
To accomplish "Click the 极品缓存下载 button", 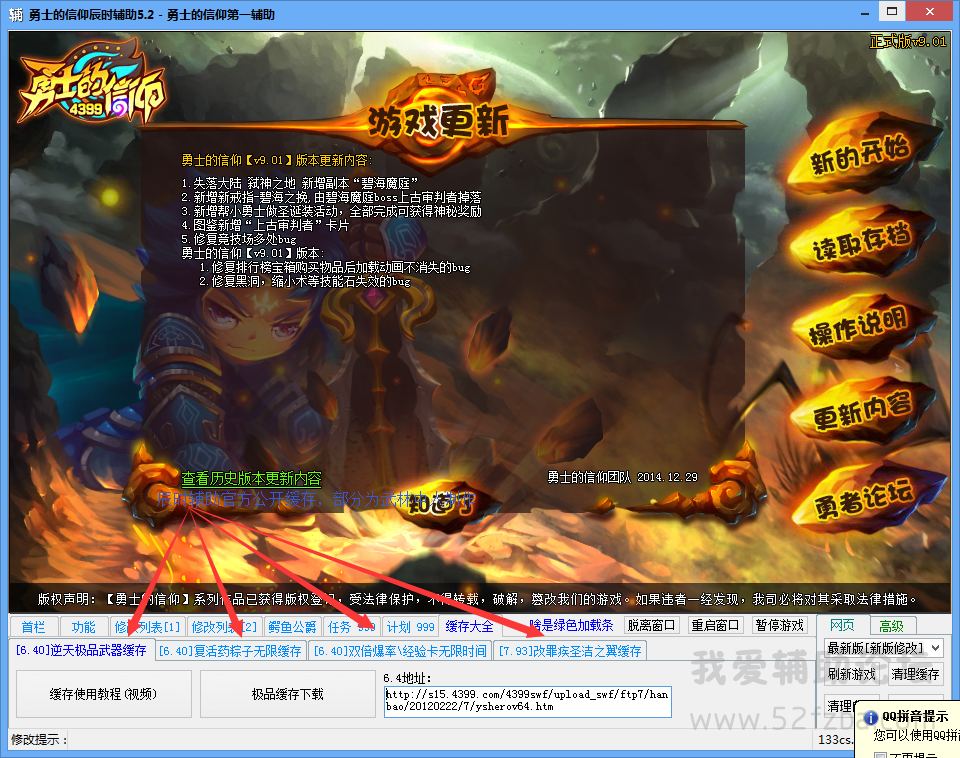I will [287, 694].
